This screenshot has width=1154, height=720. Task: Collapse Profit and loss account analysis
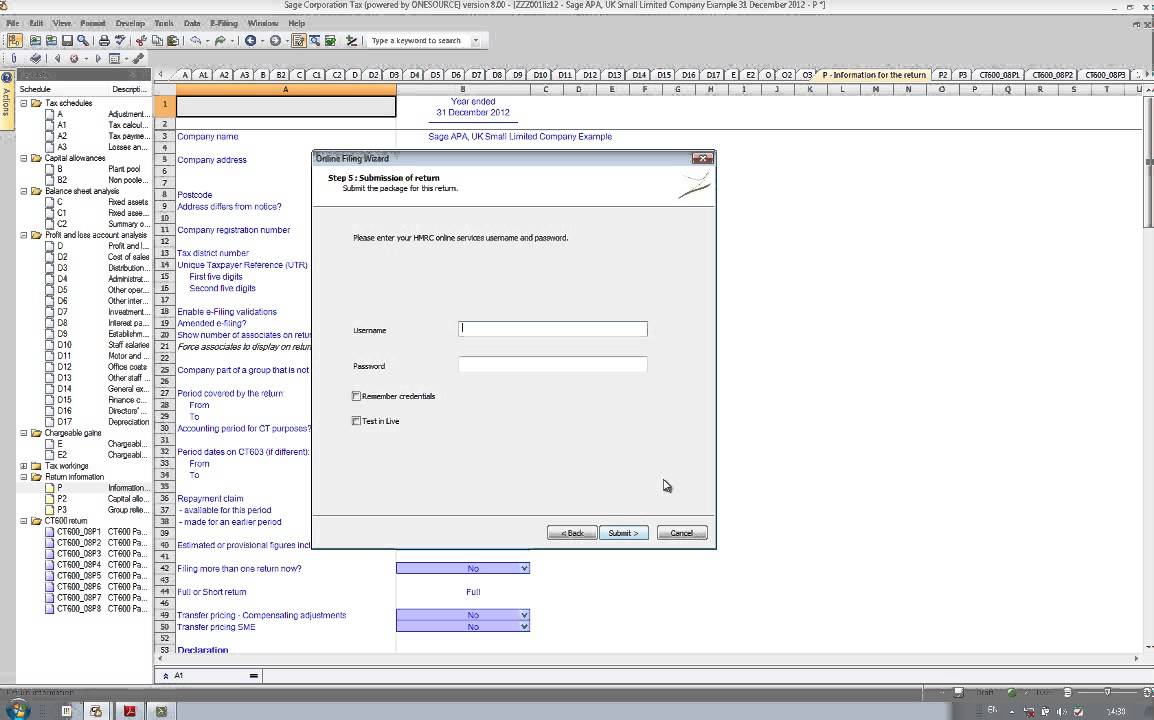coord(24,236)
